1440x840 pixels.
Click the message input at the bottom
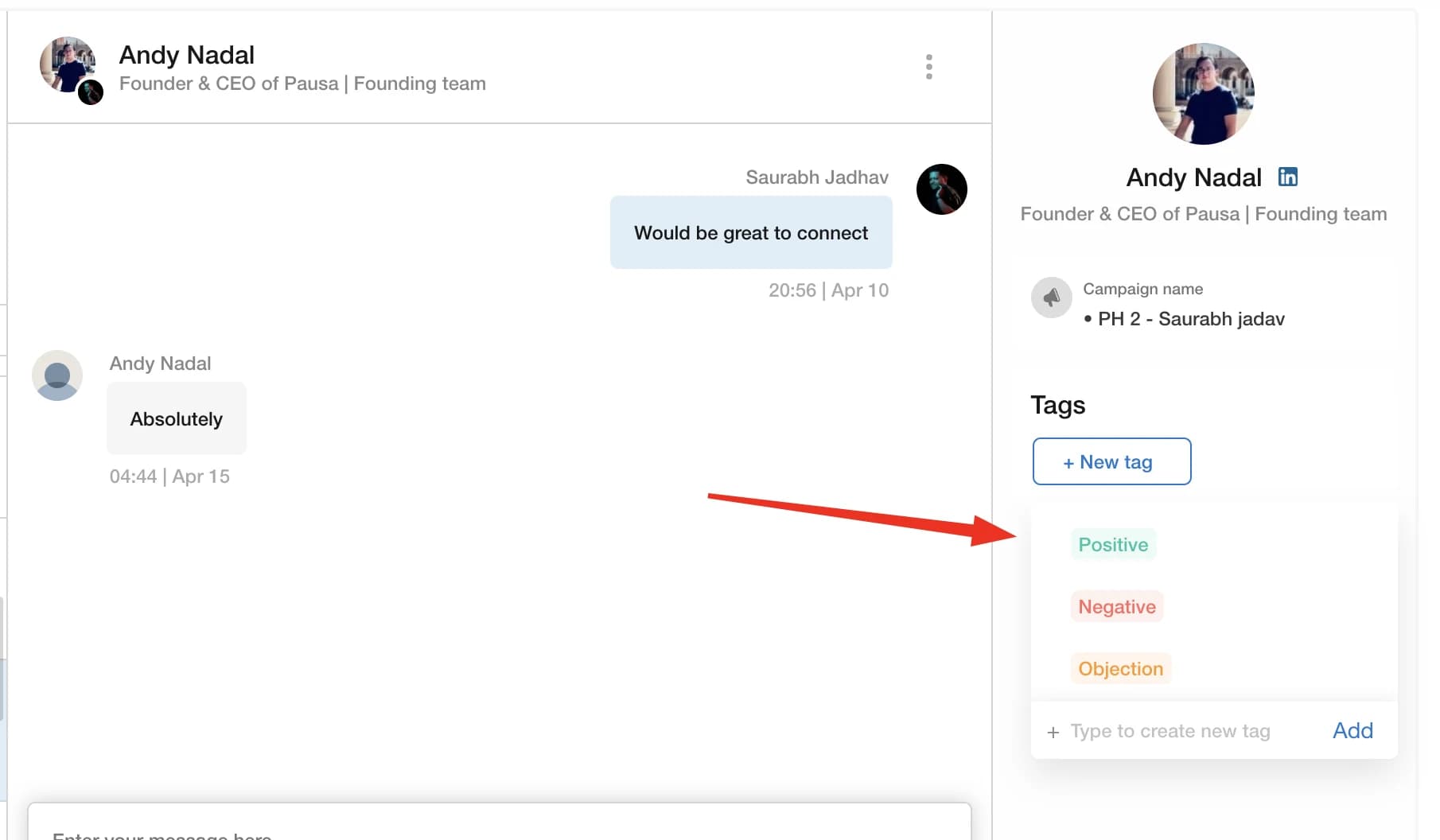coord(498,827)
